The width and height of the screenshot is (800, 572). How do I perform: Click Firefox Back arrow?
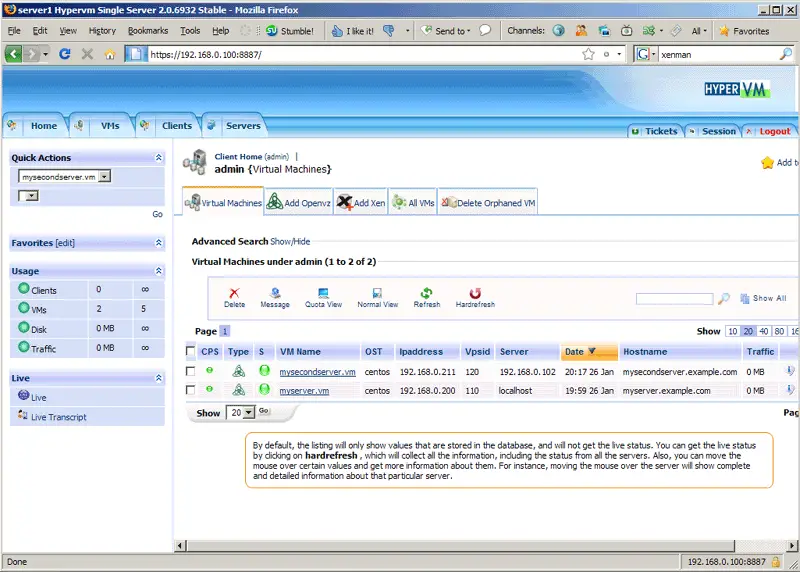point(13,54)
